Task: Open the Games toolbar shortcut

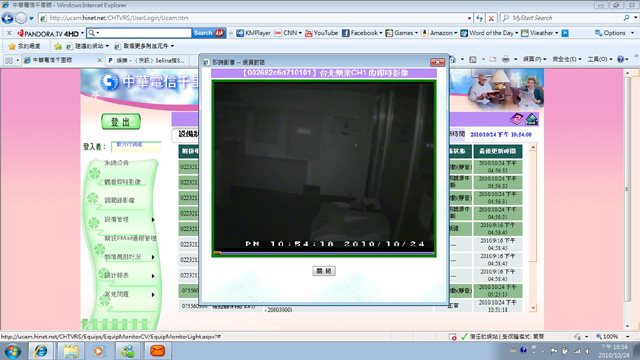Action: pyautogui.click(x=400, y=33)
